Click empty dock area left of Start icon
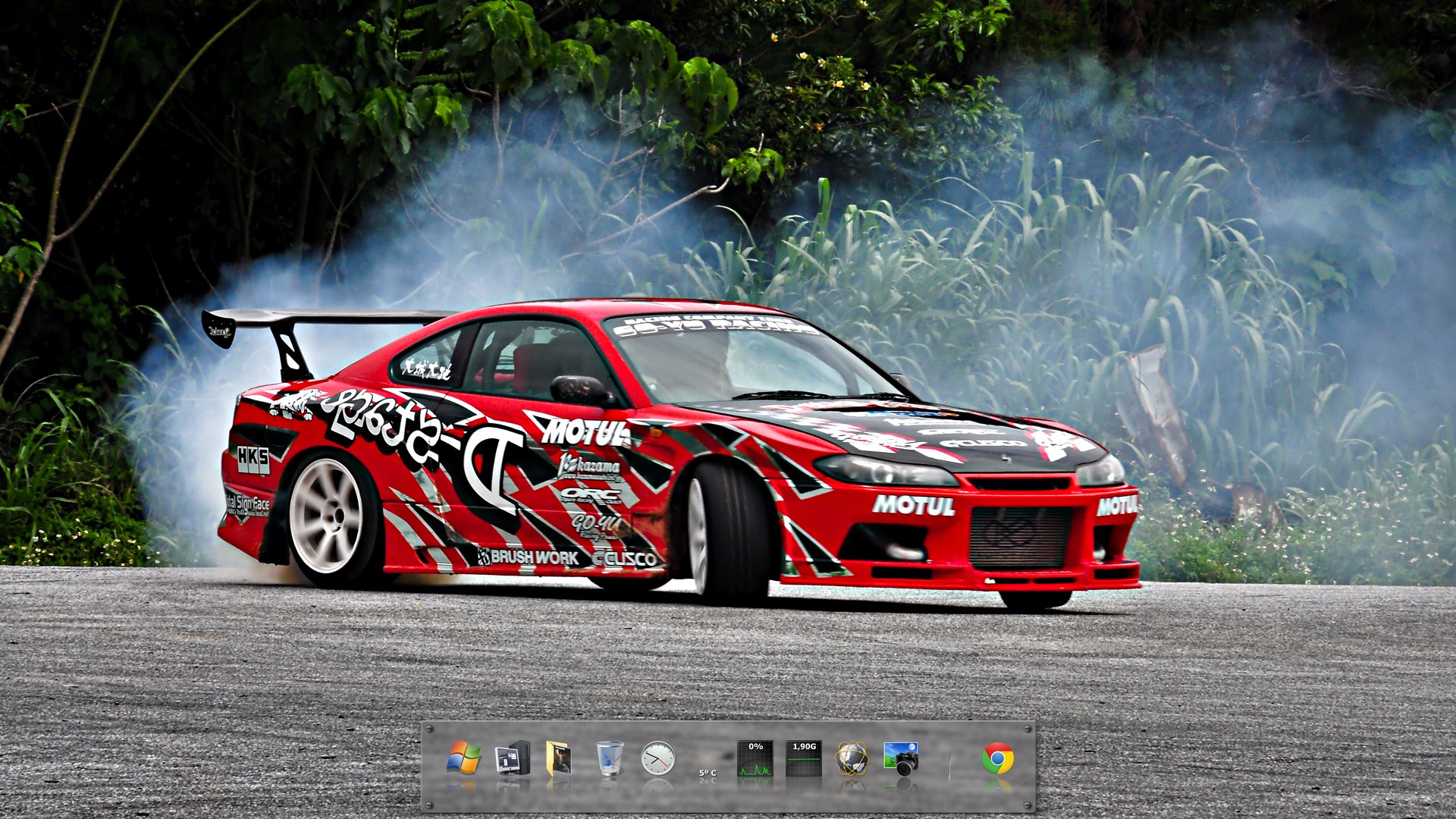The width and height of the screenshot is (1456, 819). (x=437, y=766)
